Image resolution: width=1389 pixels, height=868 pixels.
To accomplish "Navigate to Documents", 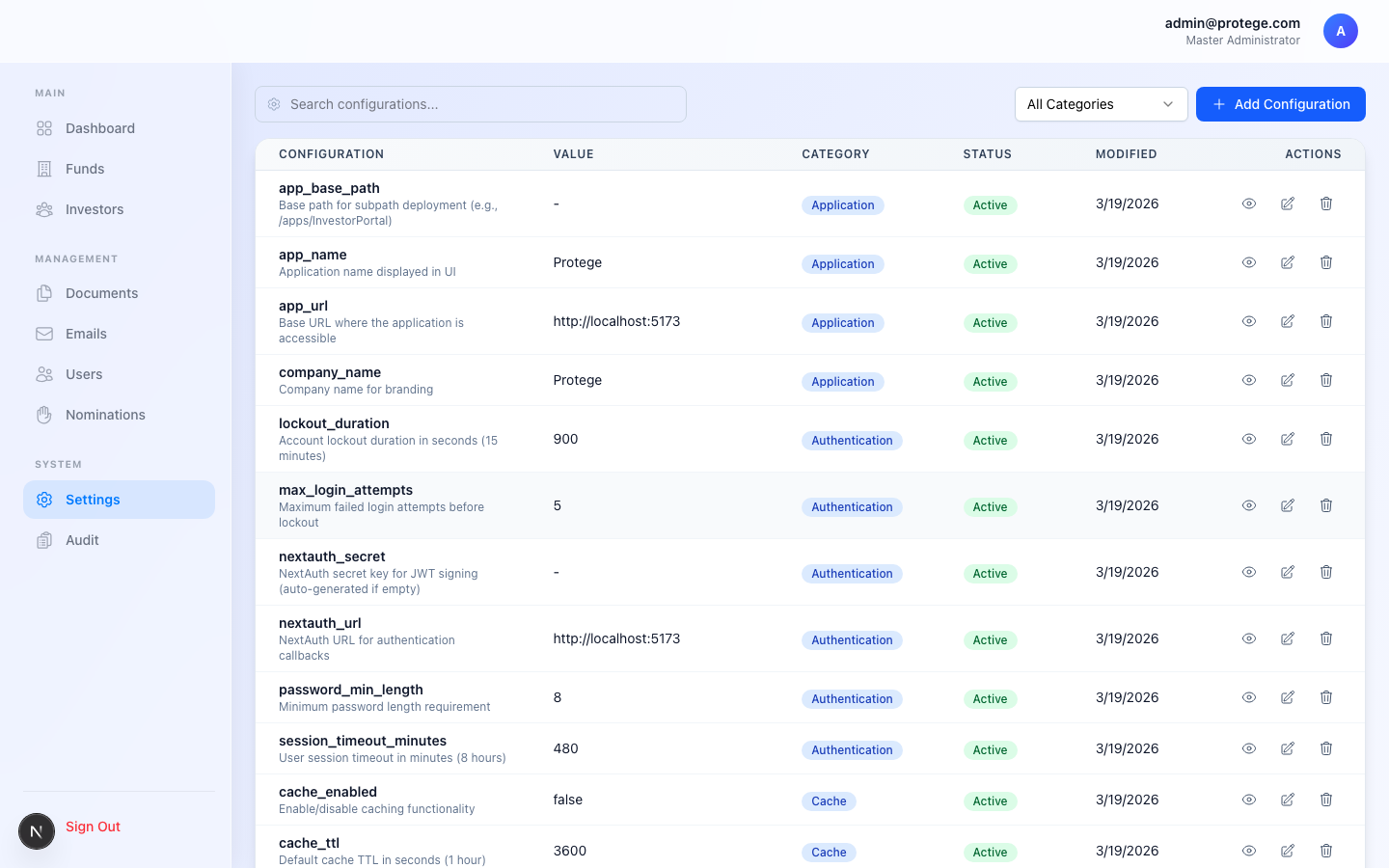I will pyautogui.click(x=100, y=292).
